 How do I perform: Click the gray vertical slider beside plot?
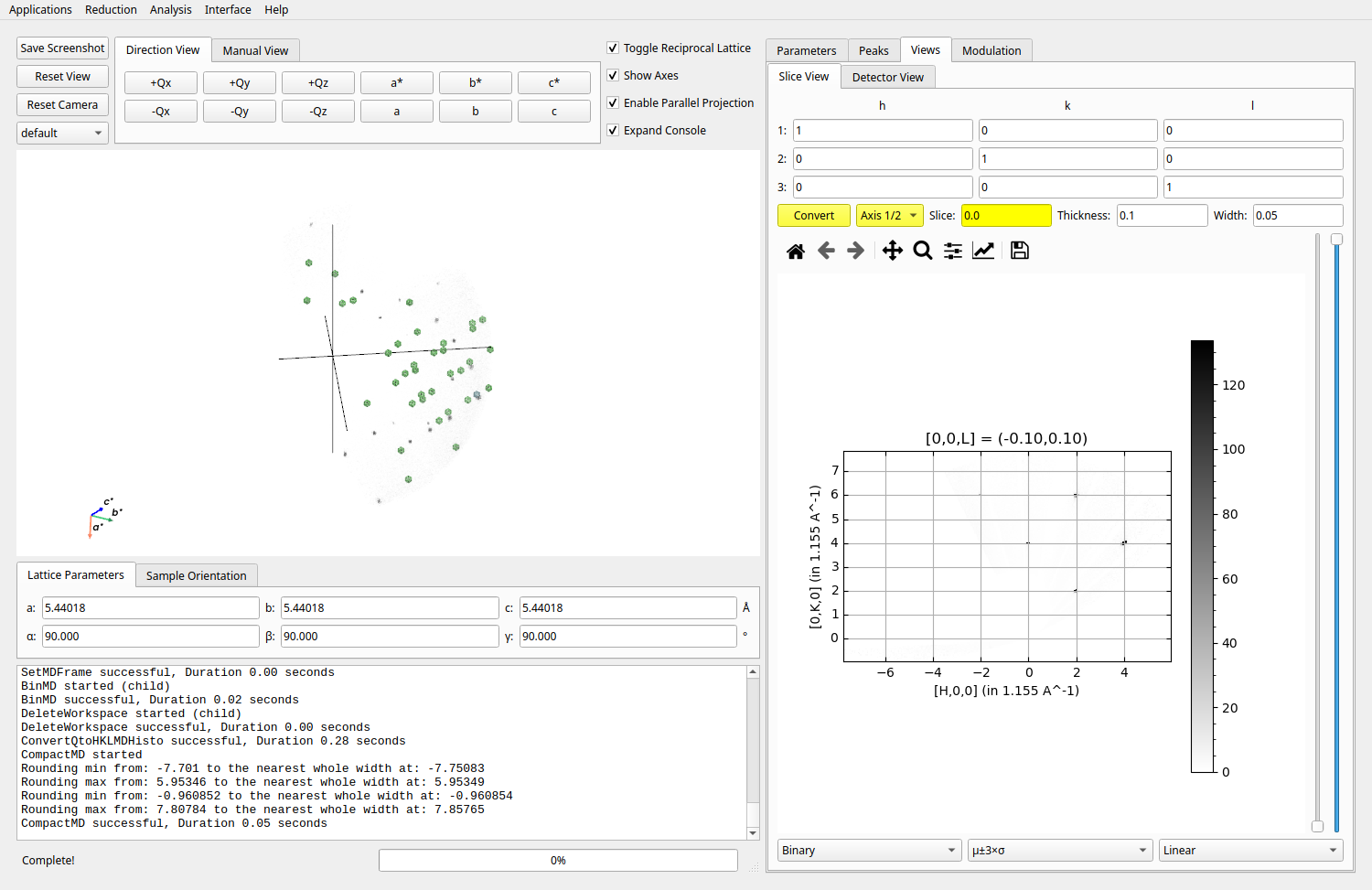(1317, 532)
